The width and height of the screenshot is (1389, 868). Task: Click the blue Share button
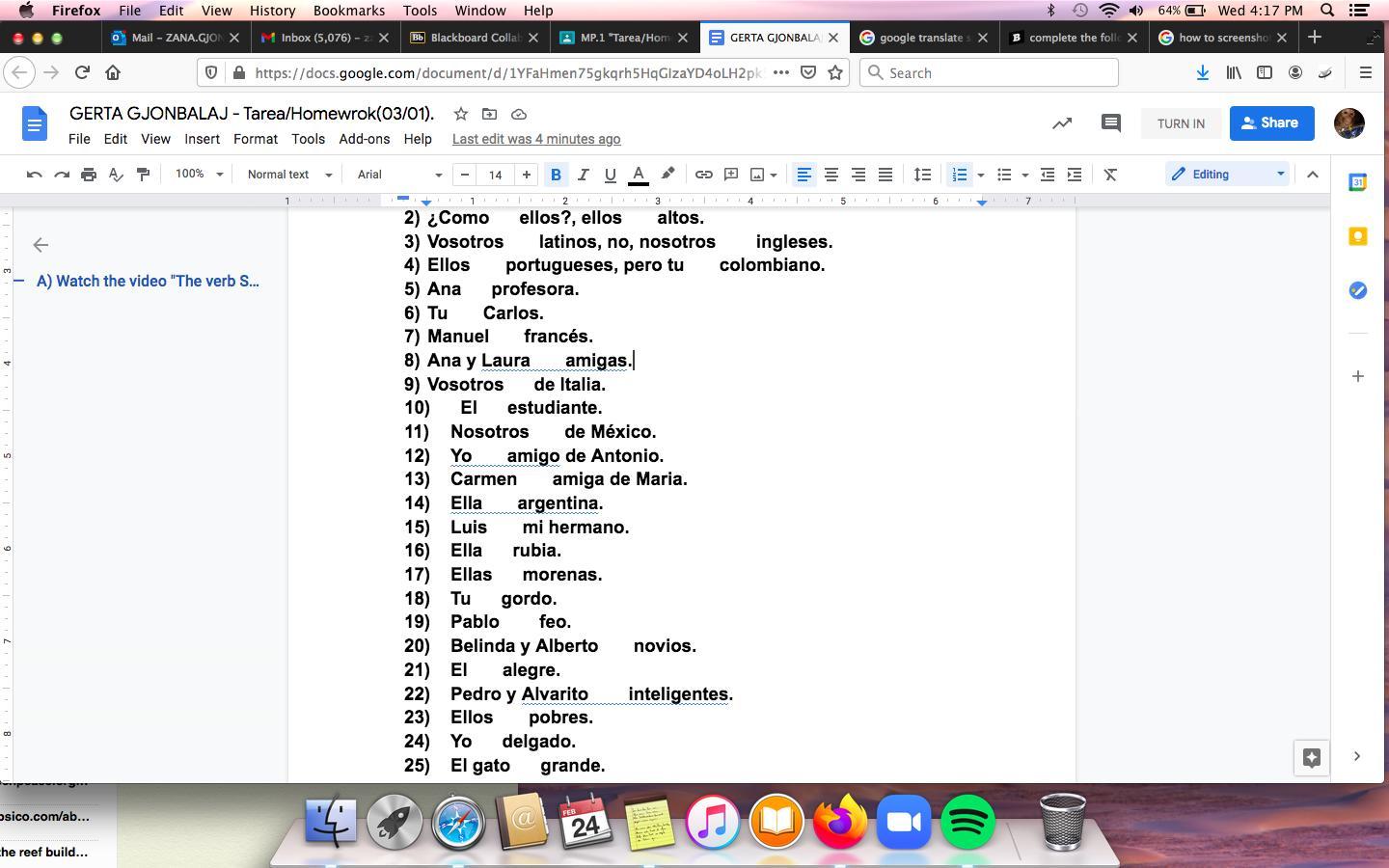click(x=1271, y=123)
